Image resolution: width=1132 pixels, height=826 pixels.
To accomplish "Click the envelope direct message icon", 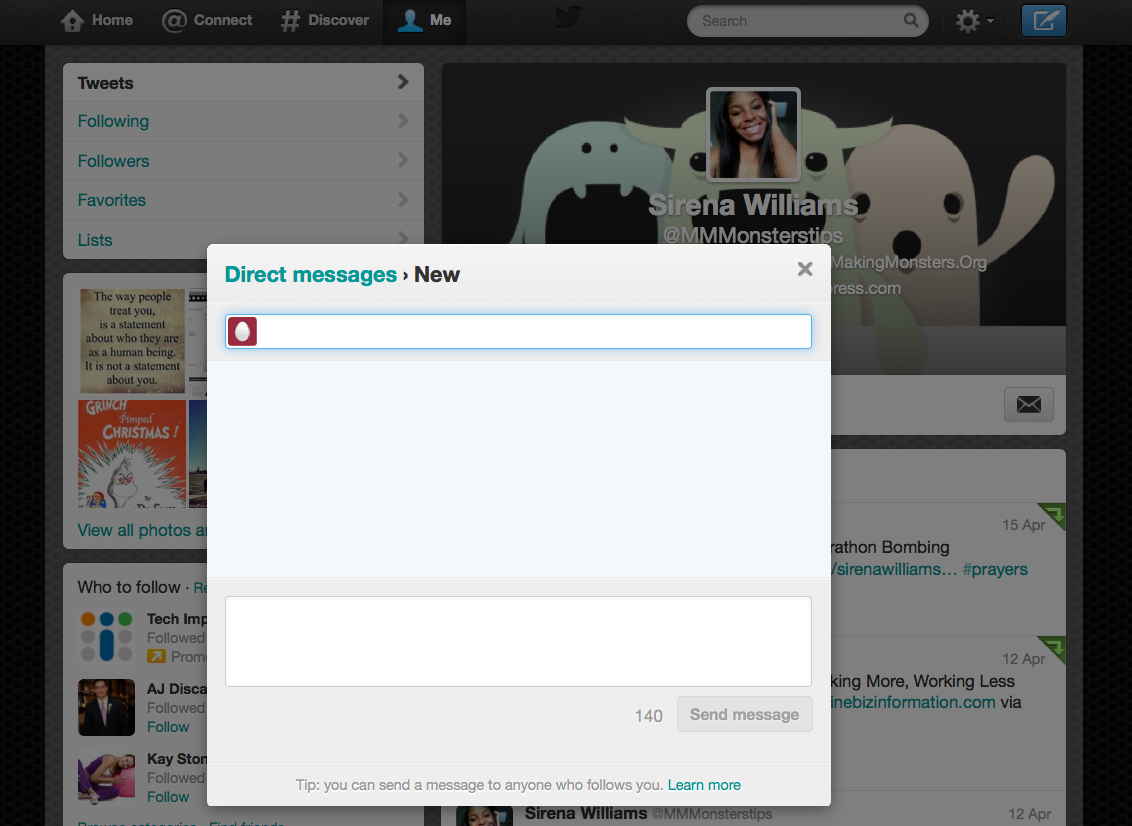I will click(1029, 404).
